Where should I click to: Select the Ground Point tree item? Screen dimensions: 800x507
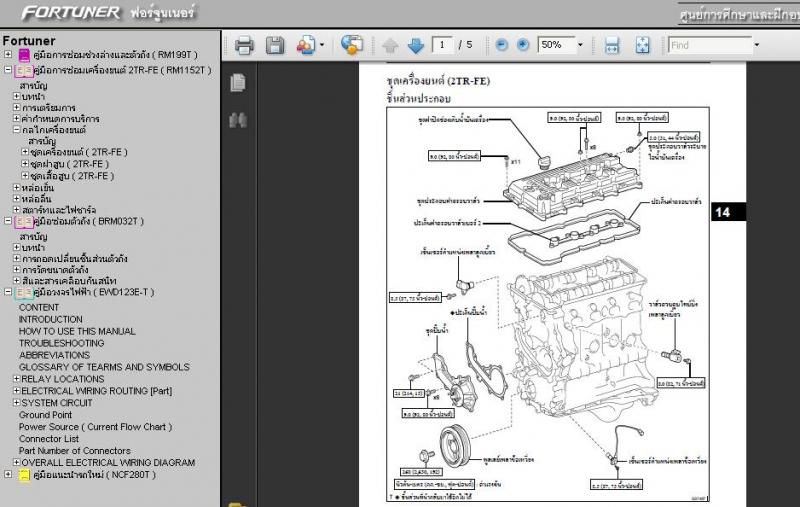pyautogui.click(x=45, y=415)
